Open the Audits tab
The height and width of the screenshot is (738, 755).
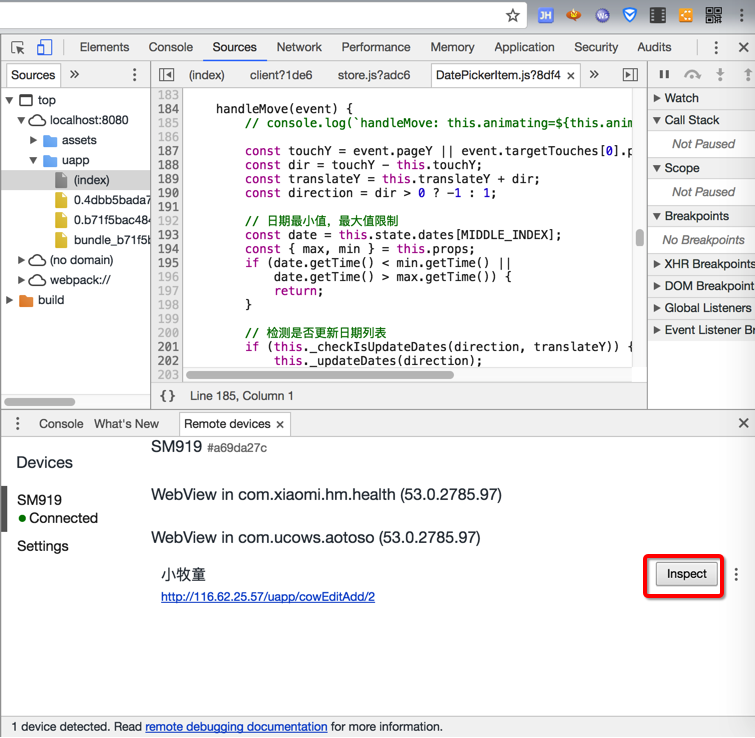click(654, 47)
